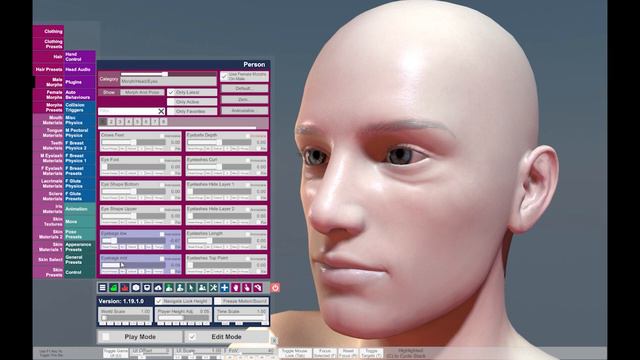This screenshot has width=640, height=360.
Task: Open the Plugins tab
Action: [80, 82]
